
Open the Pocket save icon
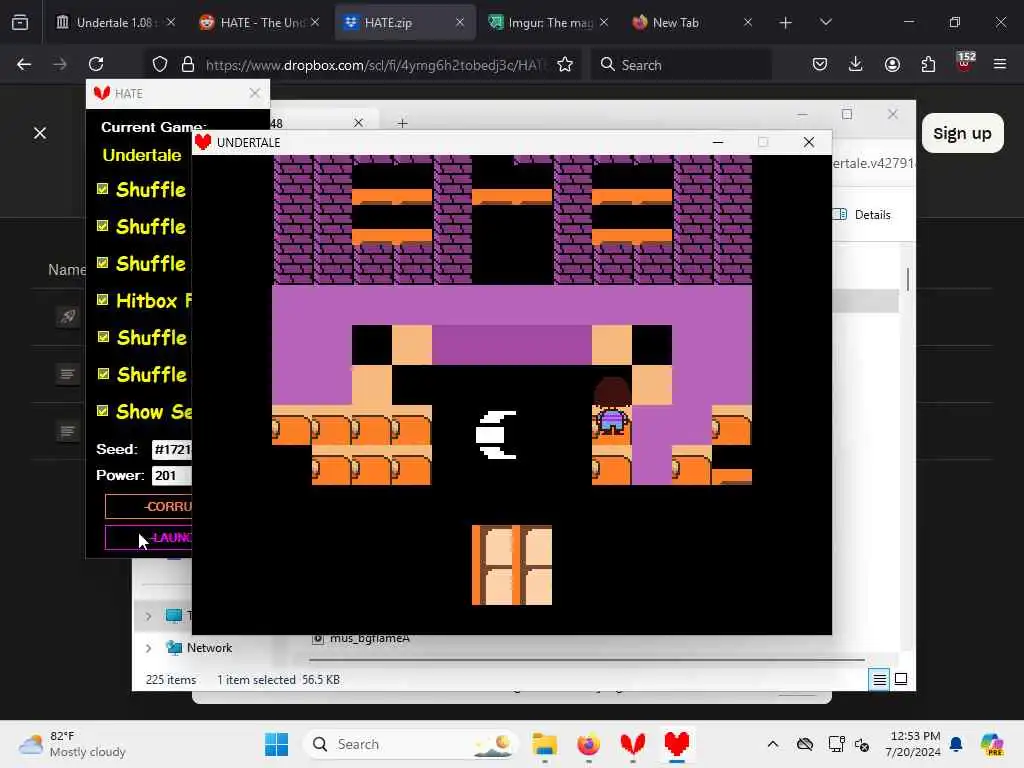[820, 65]
